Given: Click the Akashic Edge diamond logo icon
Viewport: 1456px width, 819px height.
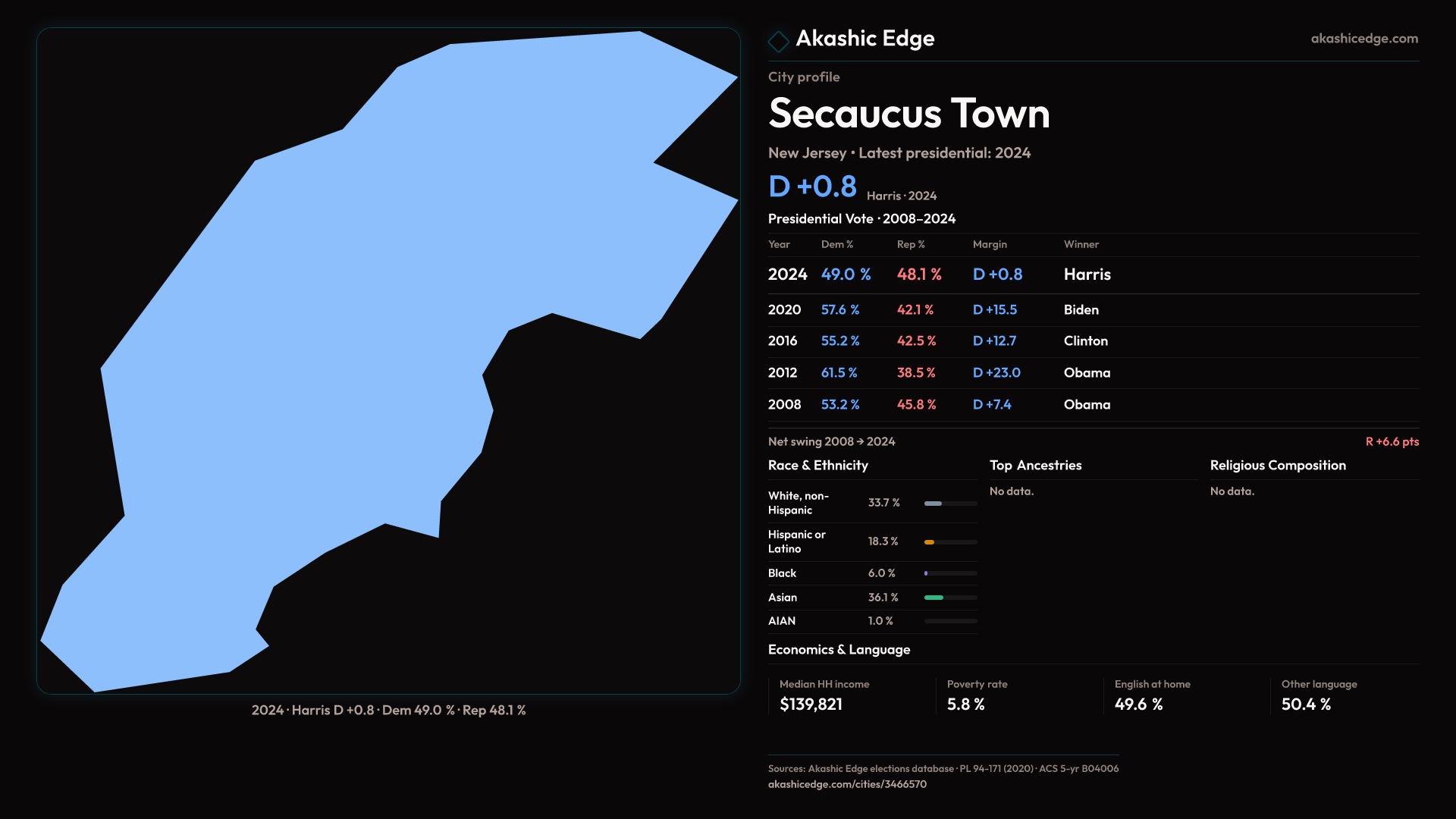Looking at the screenshot, I should [x=778, y=41].
